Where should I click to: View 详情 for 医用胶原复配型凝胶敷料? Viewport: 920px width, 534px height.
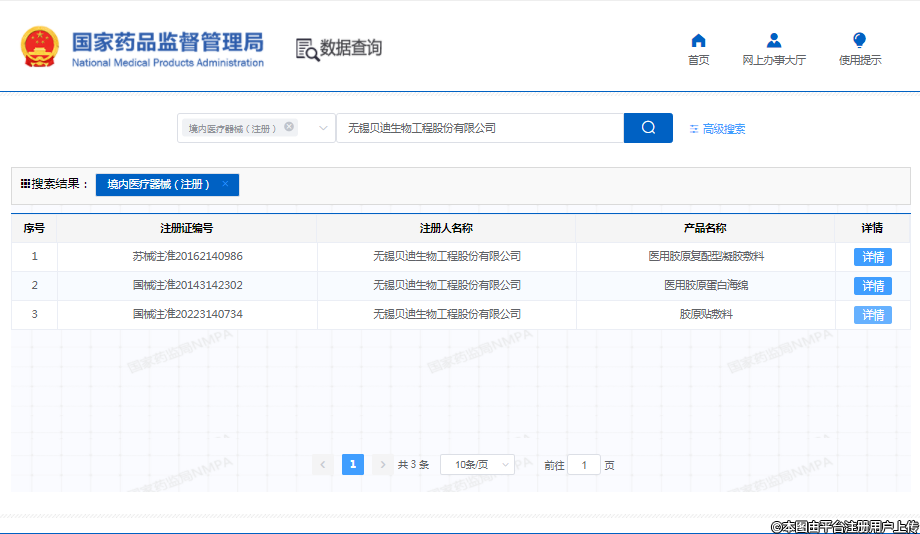pos(872,257)
